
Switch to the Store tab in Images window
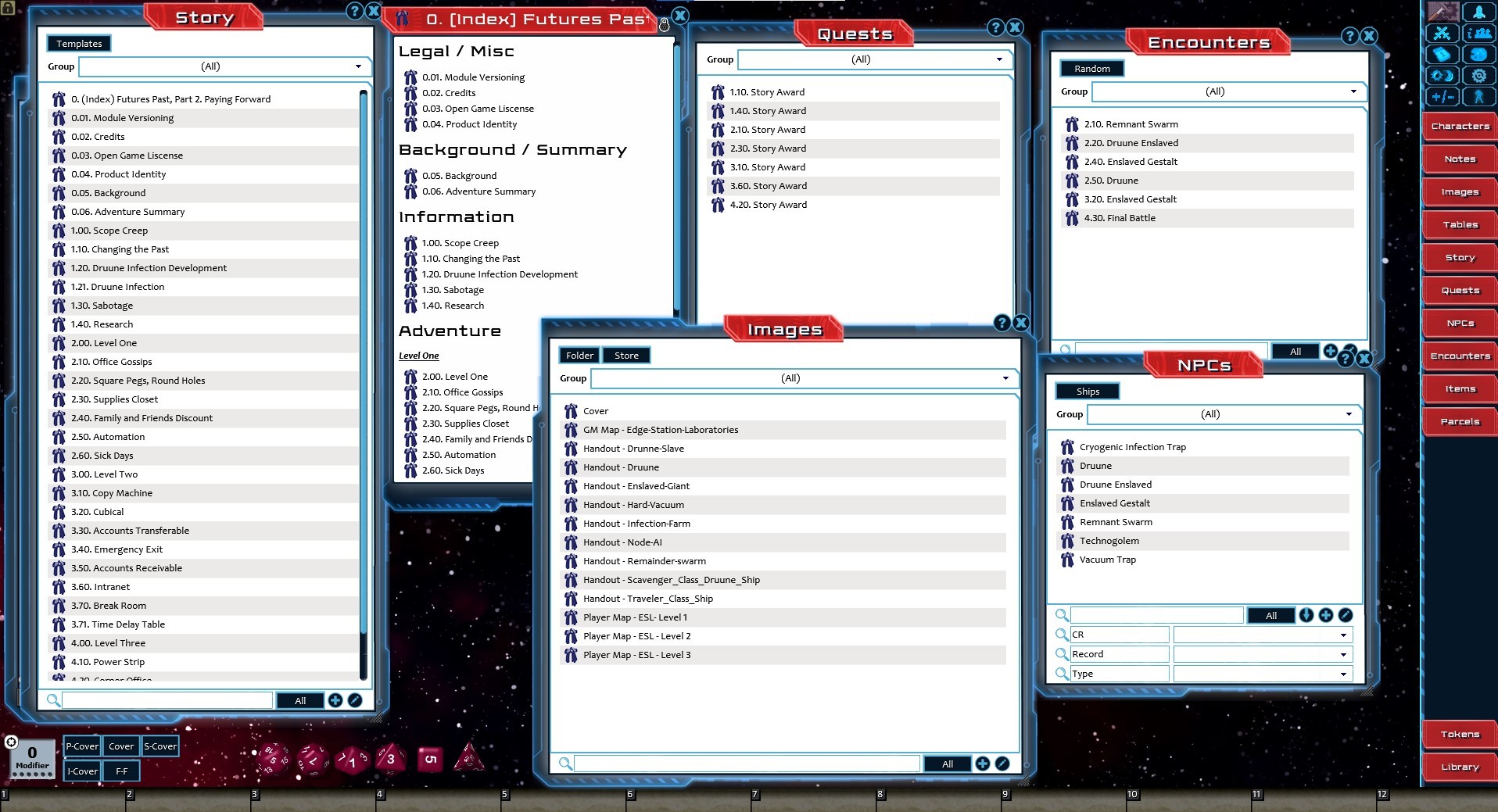pyautogui.click(x=625, y=355)
